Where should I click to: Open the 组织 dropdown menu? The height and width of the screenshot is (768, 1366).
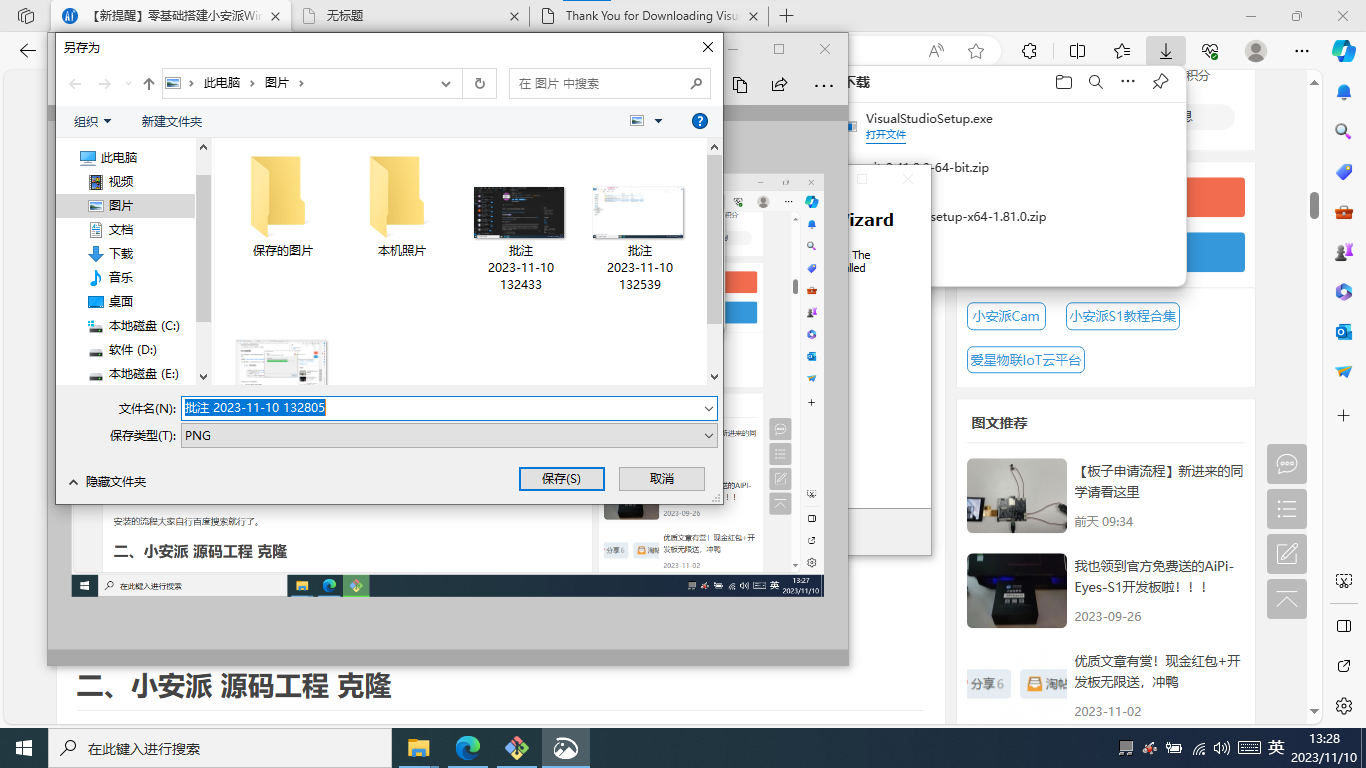pos(93,121)
